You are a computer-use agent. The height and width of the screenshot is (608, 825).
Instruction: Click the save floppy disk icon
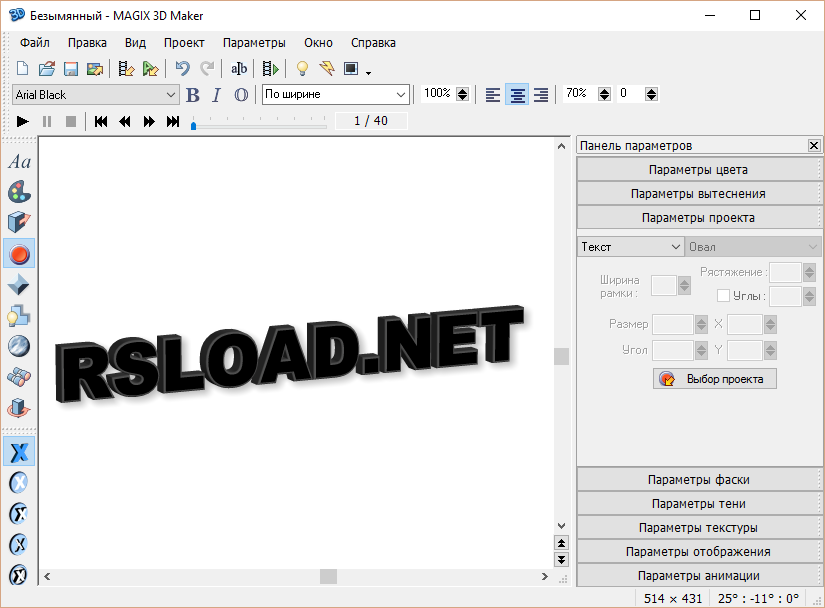tap(71, 69)
